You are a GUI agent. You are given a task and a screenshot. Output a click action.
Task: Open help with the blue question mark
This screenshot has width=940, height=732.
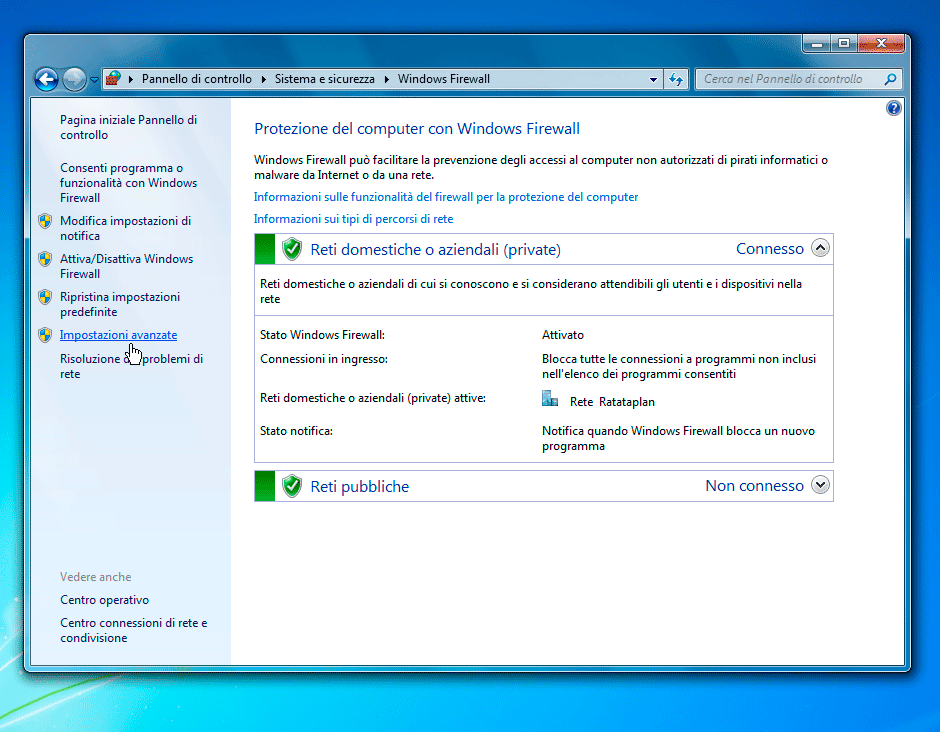[x=893, y=108]
